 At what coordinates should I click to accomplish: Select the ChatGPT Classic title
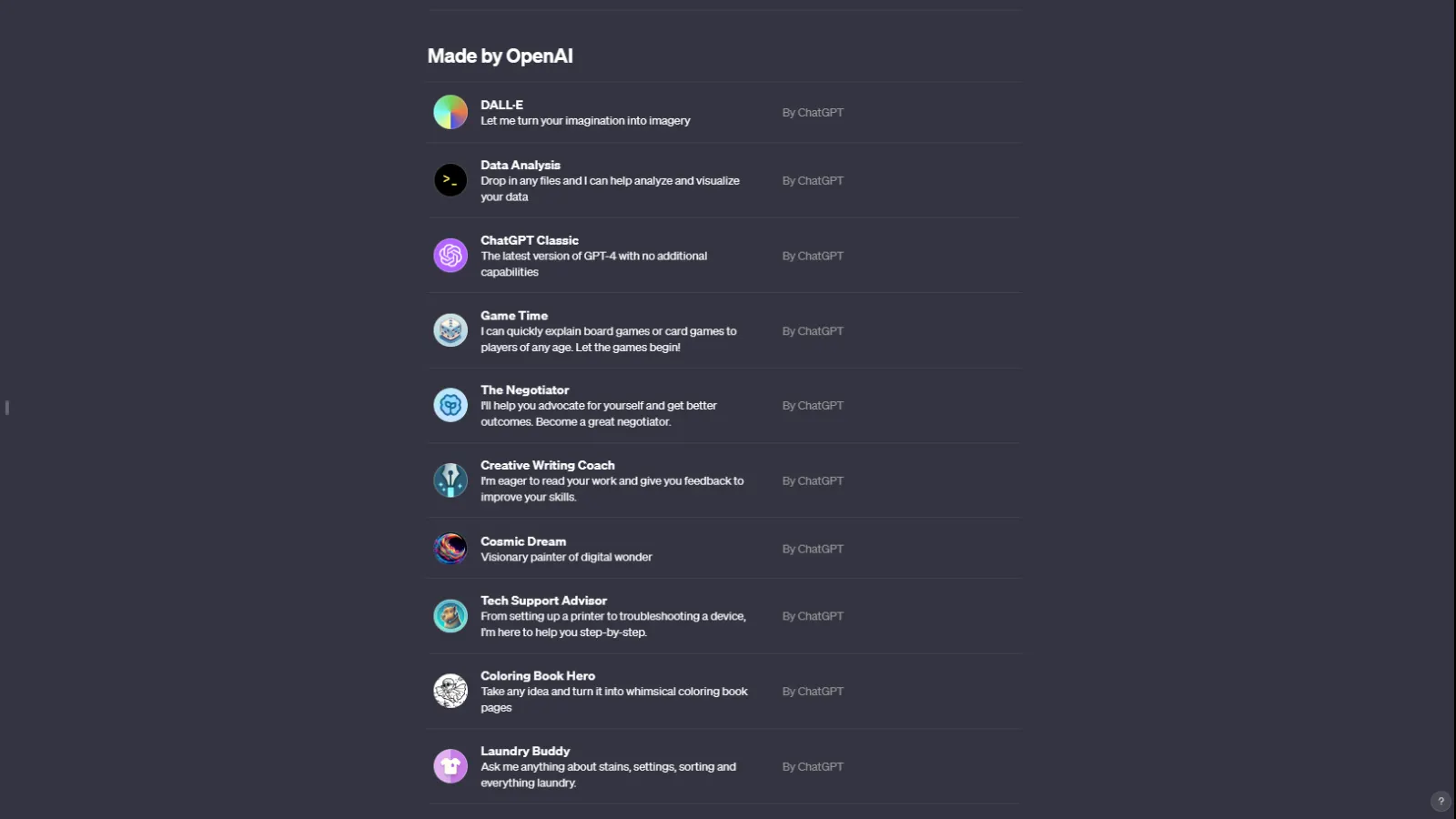[x=529, y=240]
